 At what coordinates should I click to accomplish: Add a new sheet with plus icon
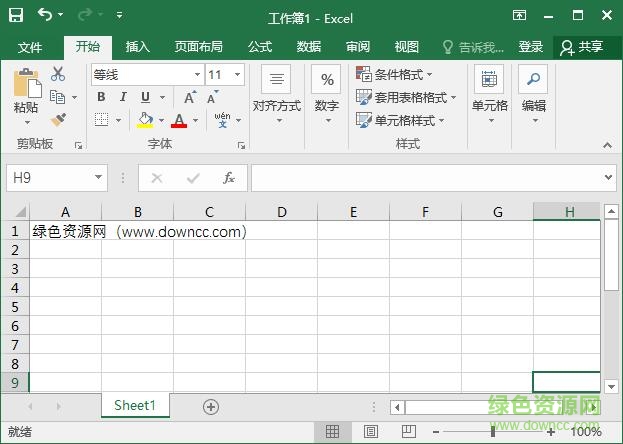[210, 406]
